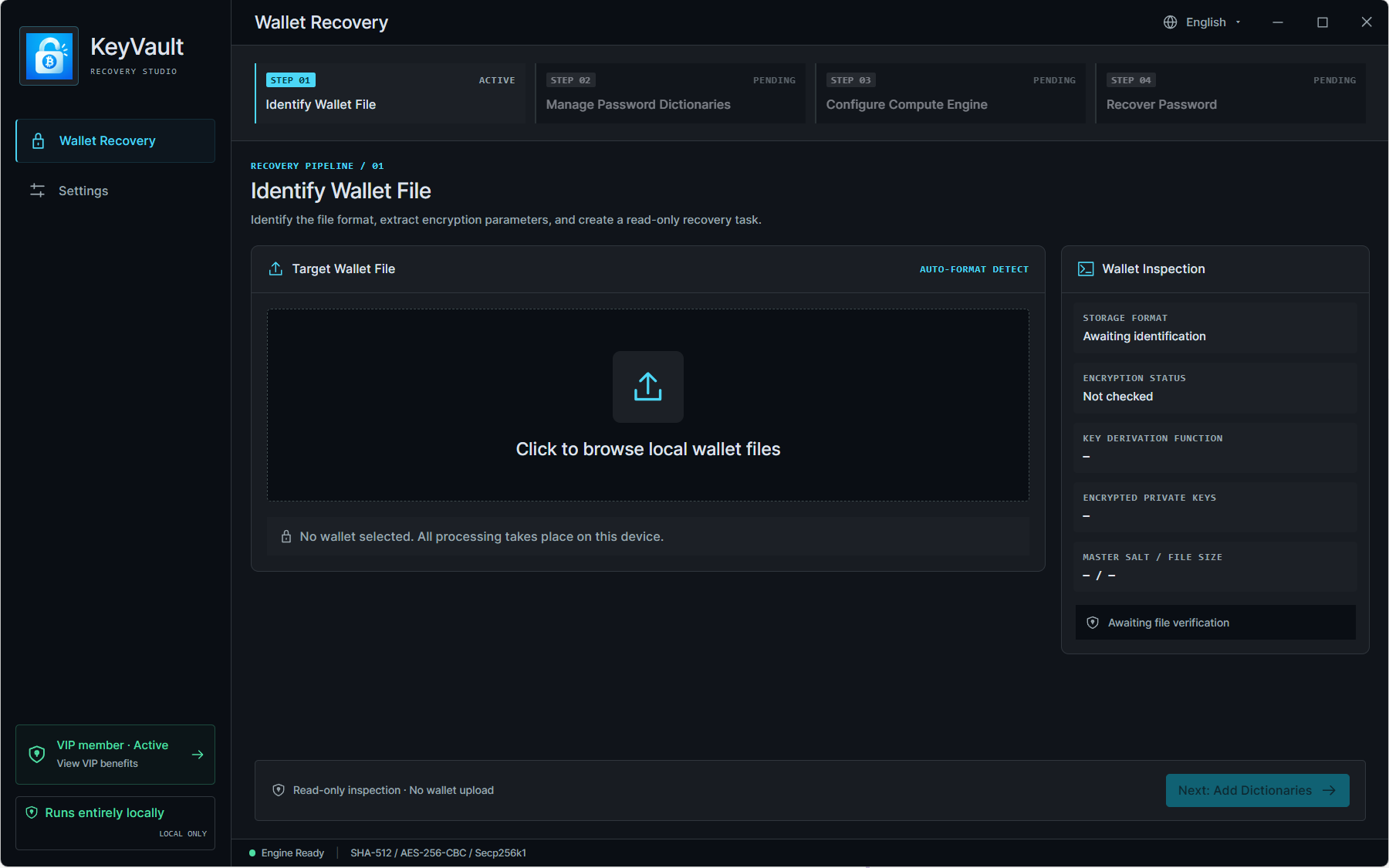Click the shield icon in VIP member card

[36, 754]
